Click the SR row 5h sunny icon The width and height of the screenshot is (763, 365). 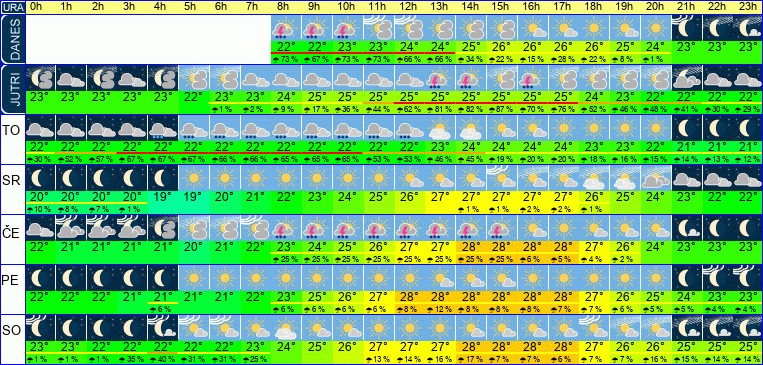[194, 178]
